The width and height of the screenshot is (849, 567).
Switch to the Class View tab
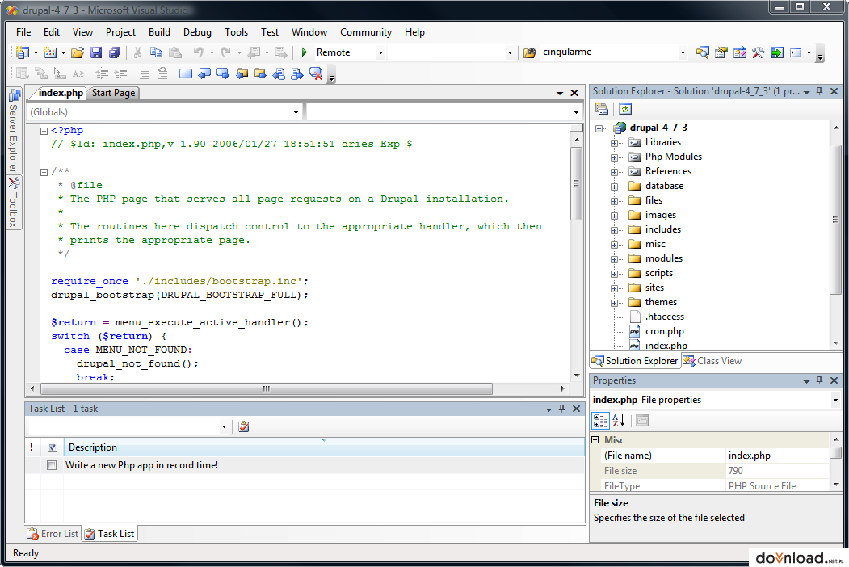click(x=712, y=361)
